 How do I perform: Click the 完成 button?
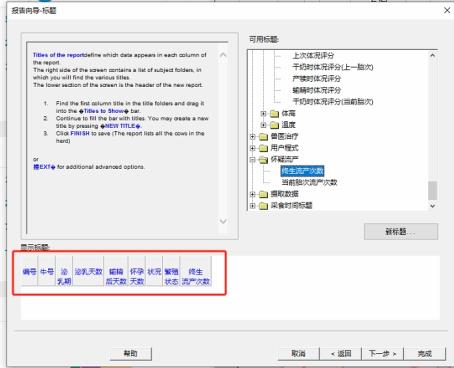425,353
